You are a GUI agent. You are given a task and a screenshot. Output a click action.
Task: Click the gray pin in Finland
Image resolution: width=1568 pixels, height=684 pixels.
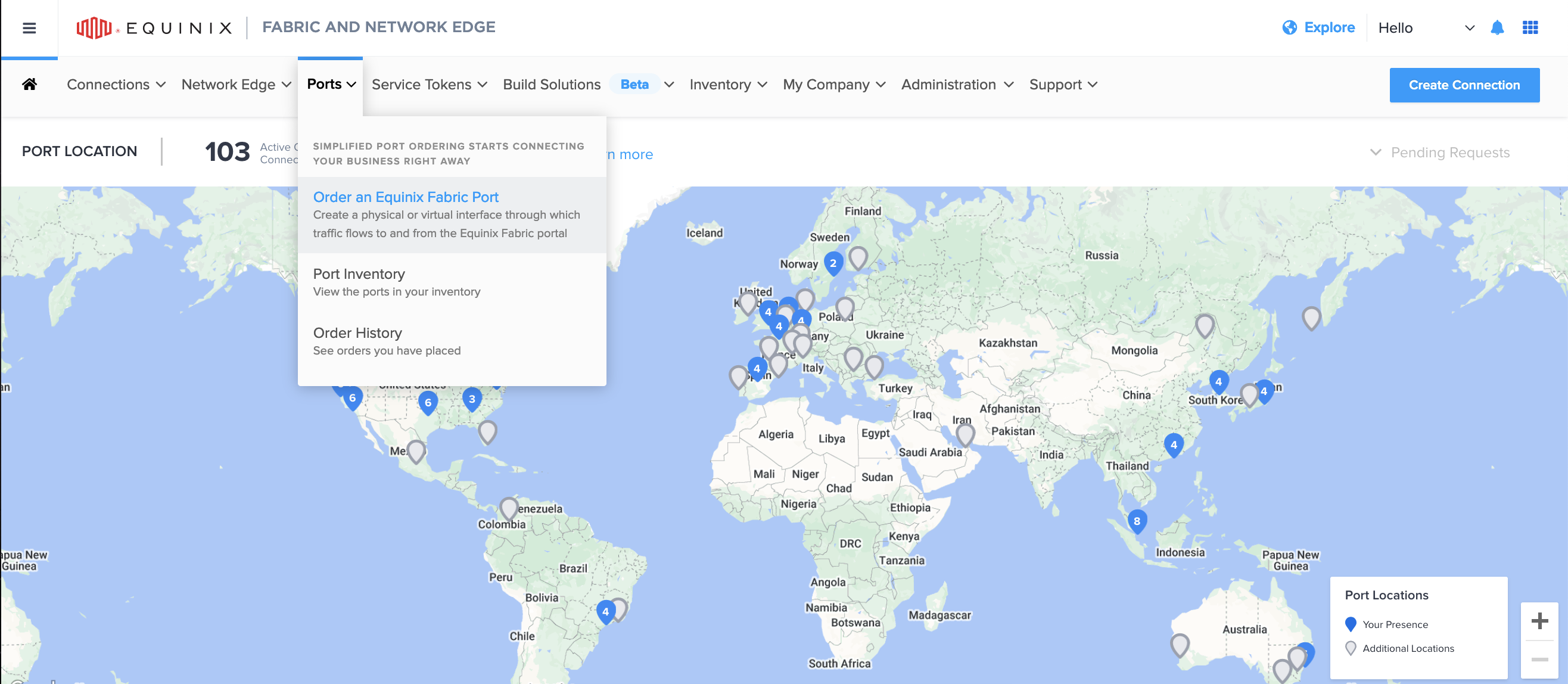858,258
